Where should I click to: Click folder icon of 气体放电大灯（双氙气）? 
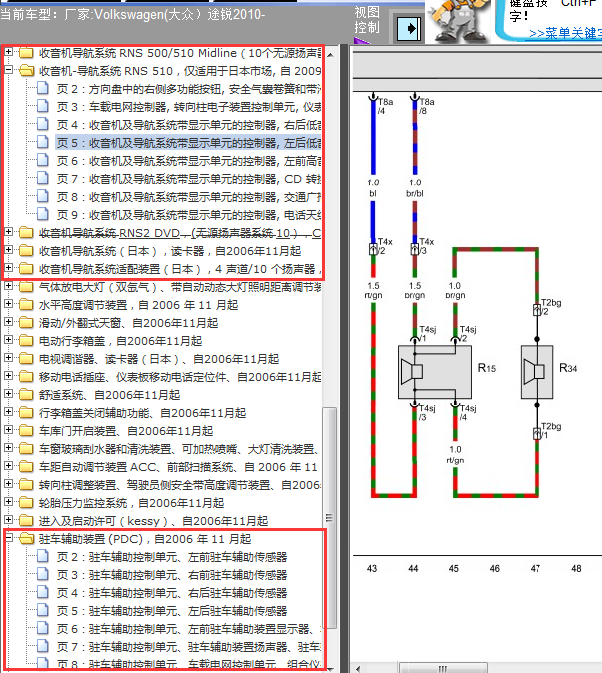(x=26, y=287)
